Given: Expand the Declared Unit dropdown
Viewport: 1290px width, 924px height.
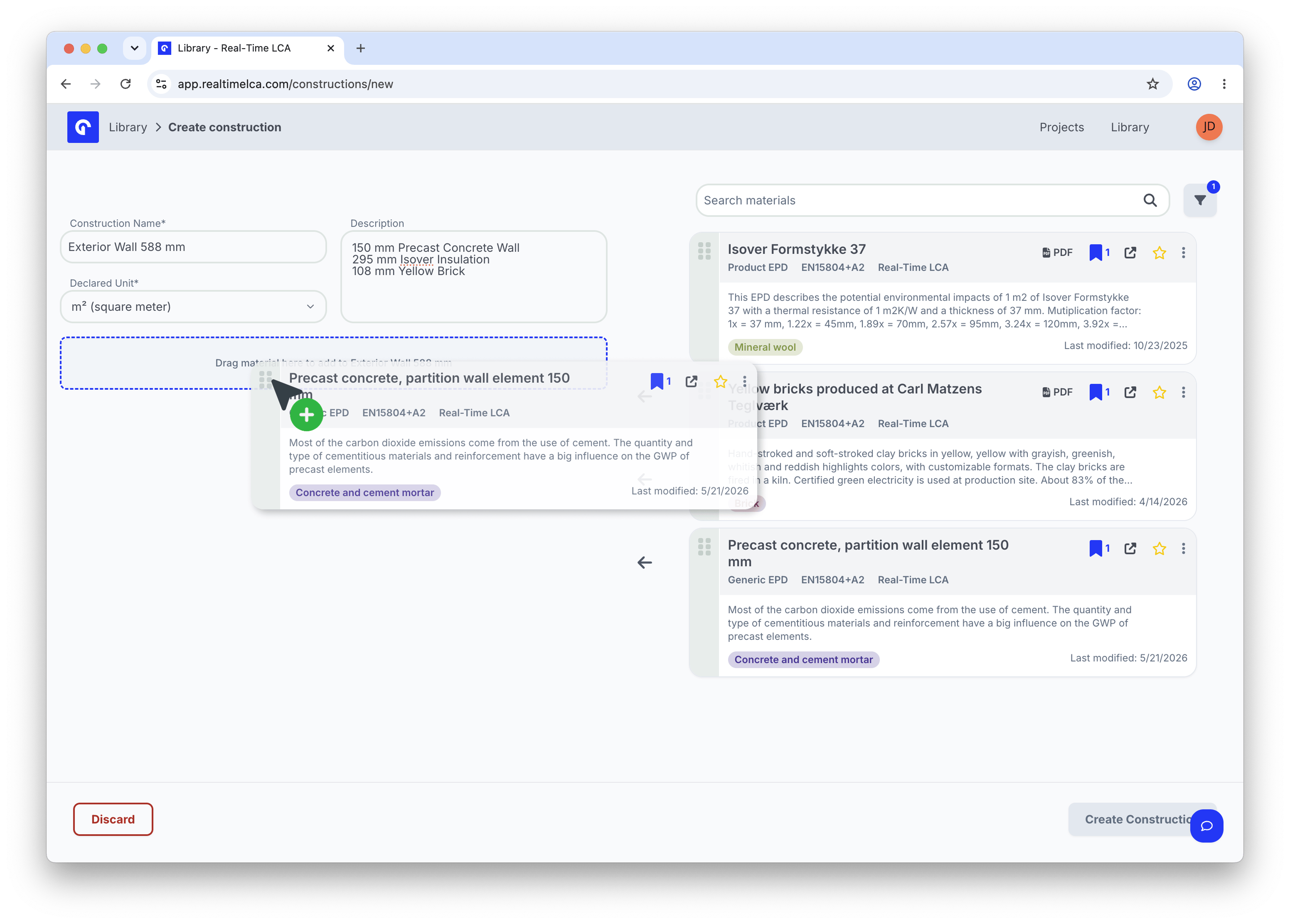Looking at the screenshot, I should click(193, 307).
